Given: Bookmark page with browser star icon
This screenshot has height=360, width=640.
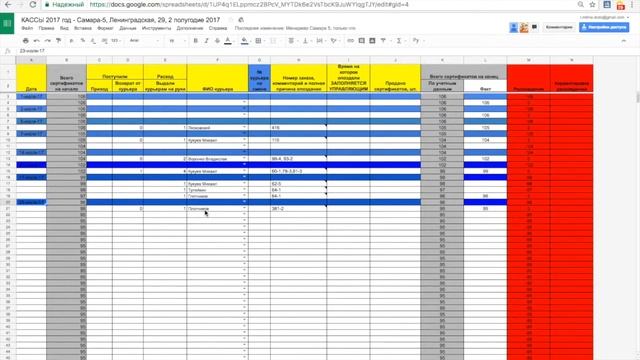Looking at the screenshot, I should [592, 5].
